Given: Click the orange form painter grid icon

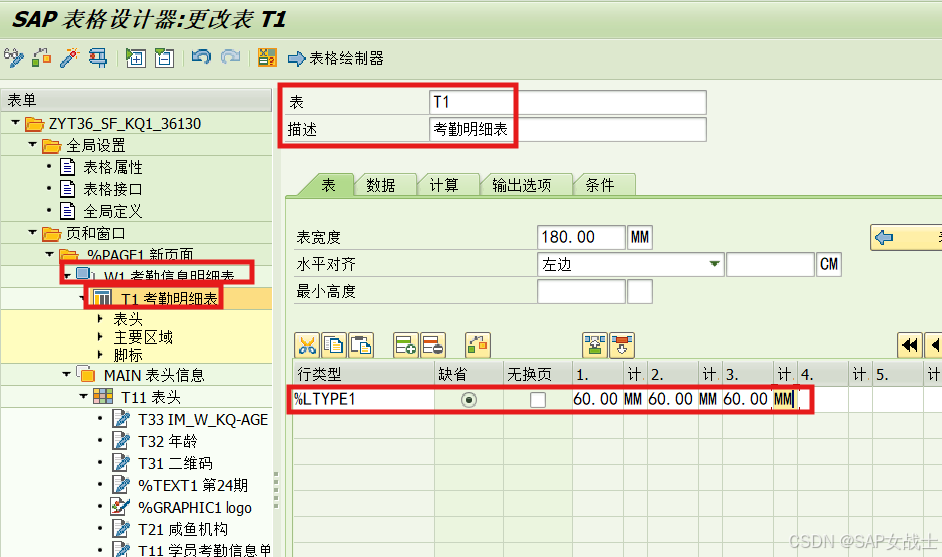Looking at the screenshot, I should point(267,58).
